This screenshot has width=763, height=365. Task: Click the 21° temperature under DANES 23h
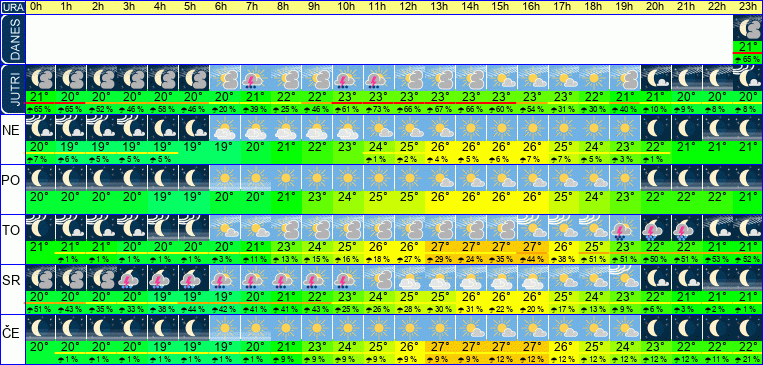click(748, 47)
